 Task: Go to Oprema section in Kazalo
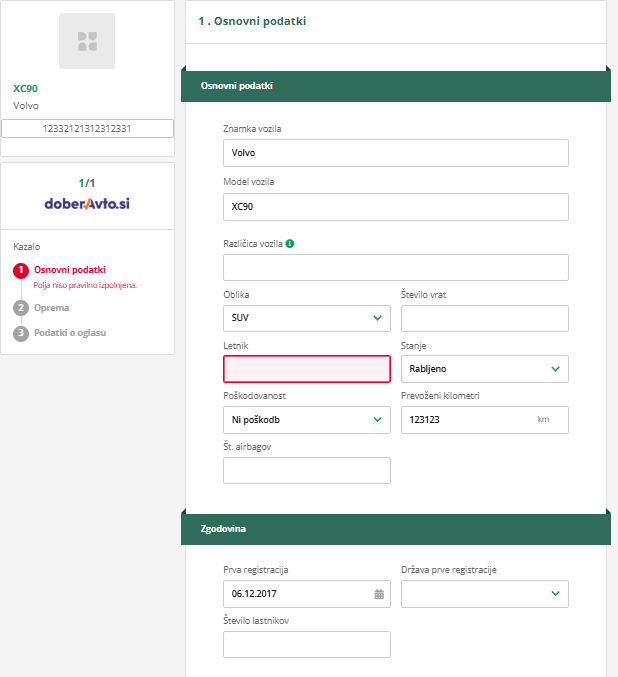click(x=52, y=307)
